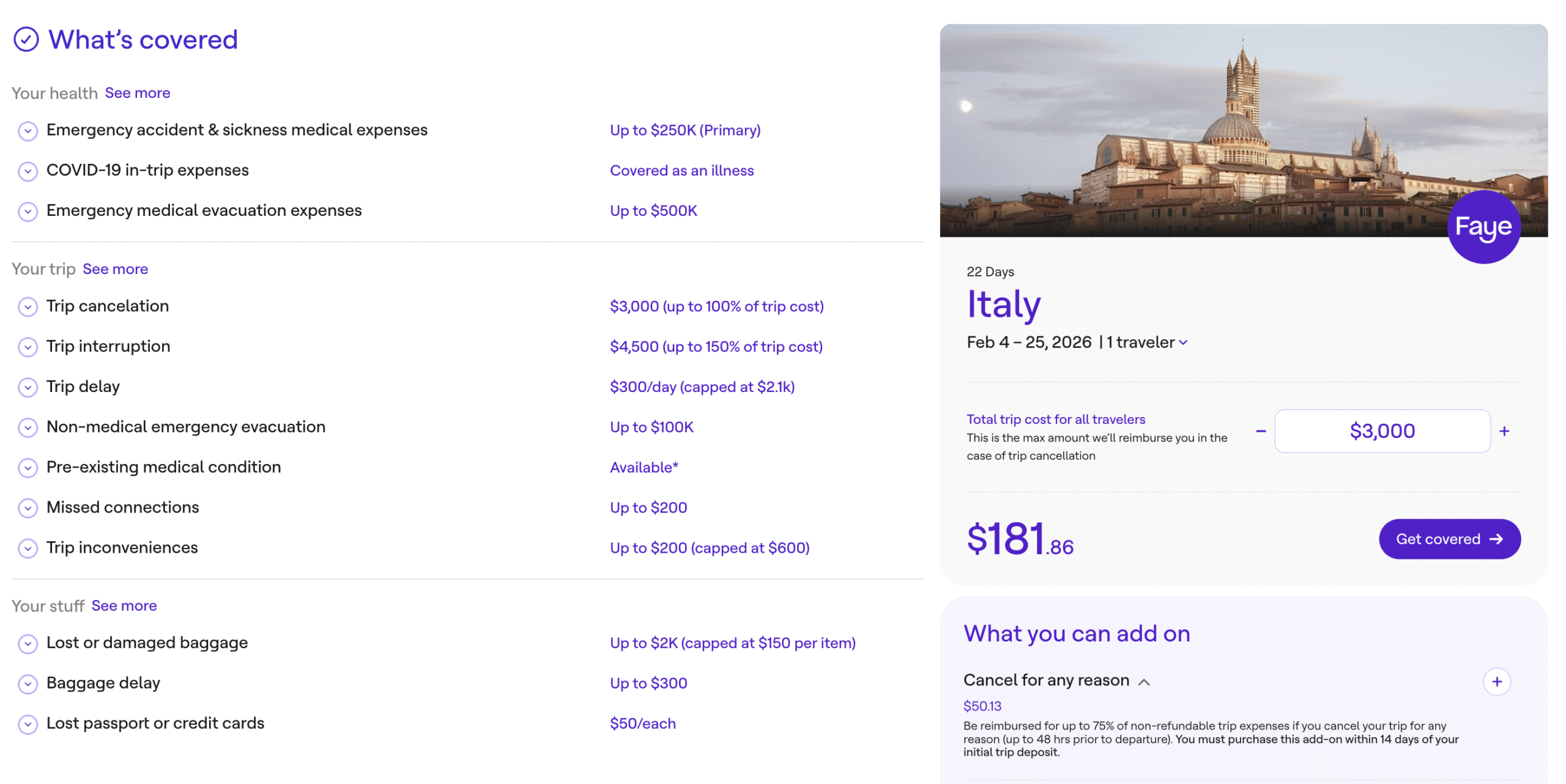The height and width of the screenshot is (784, 1566).
Task: Expand Emergency medical evacuation expenses chevron
Action: coord(28,211)
